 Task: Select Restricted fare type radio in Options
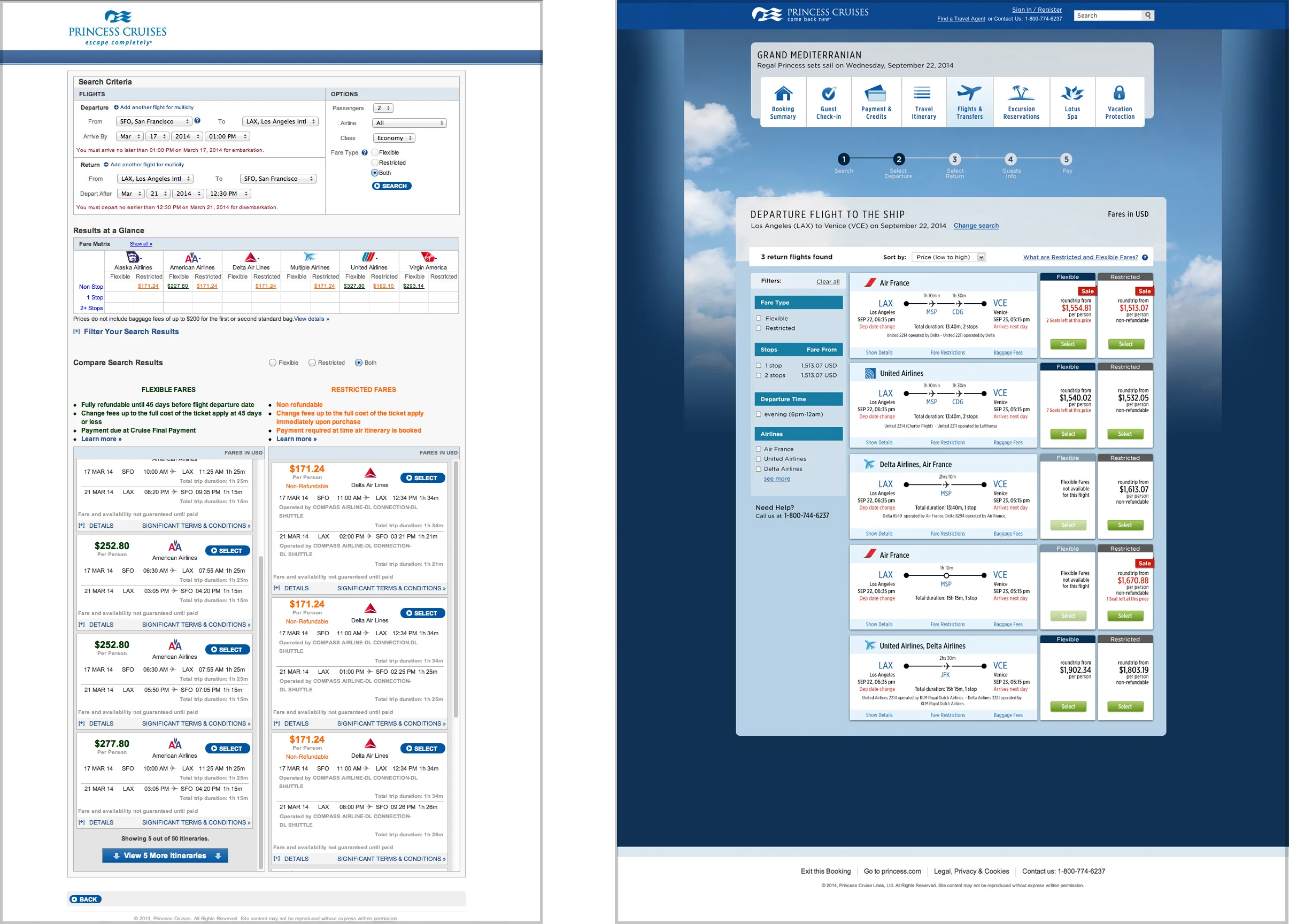(375, 163)
